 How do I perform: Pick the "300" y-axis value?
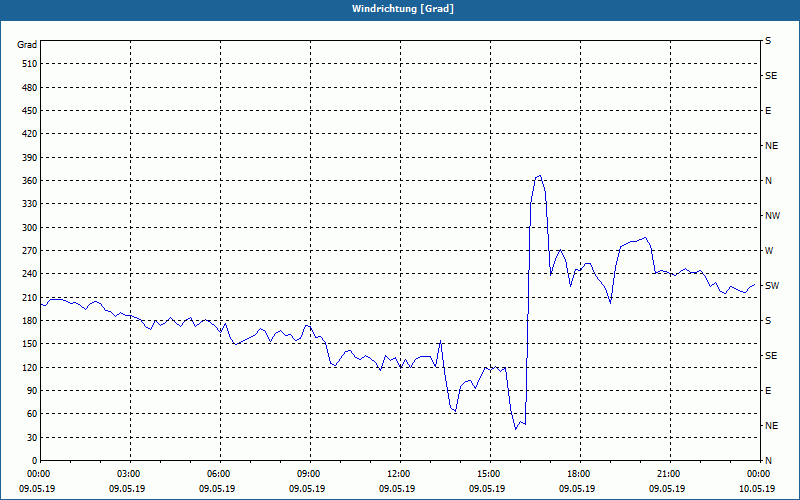[x=30, y=228]
